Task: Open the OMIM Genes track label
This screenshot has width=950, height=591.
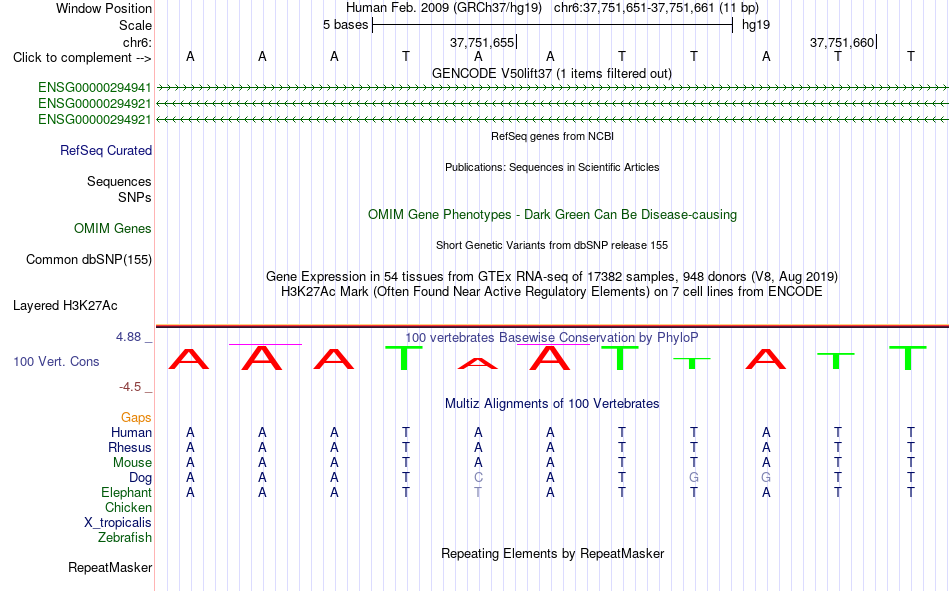Action: click(x=112, y=229)
